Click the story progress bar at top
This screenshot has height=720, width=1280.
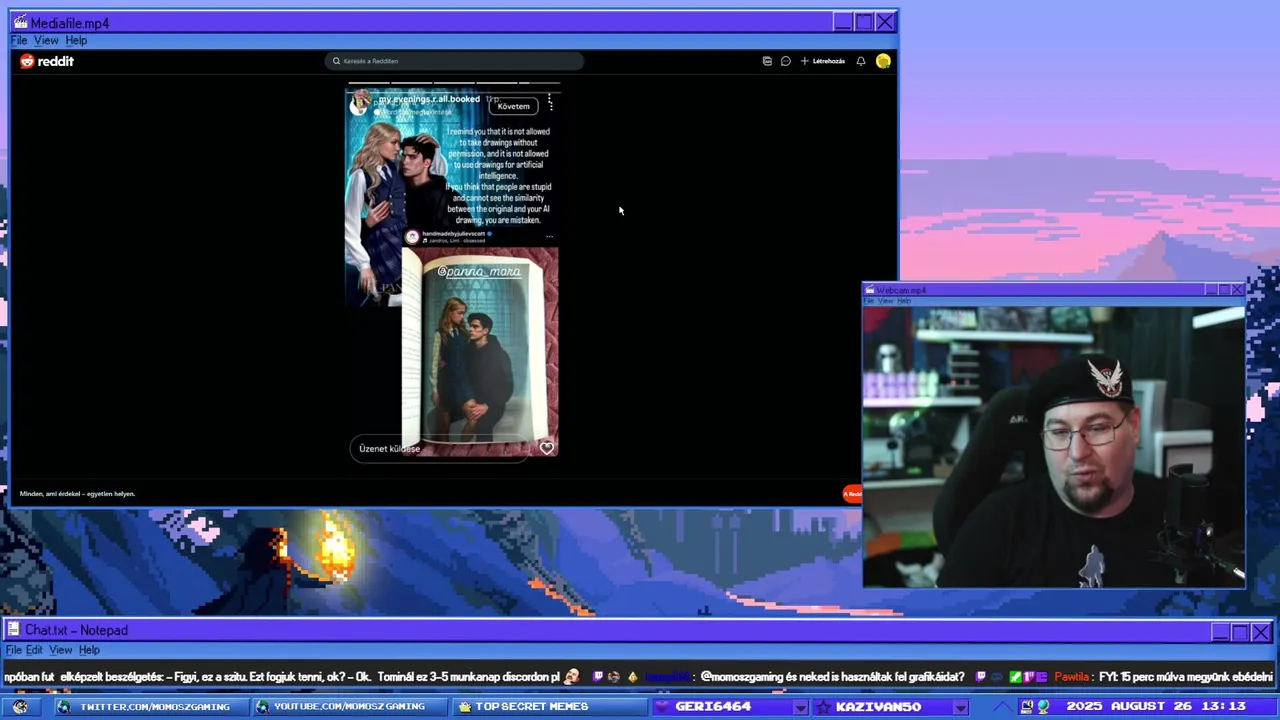coord(453,83)
